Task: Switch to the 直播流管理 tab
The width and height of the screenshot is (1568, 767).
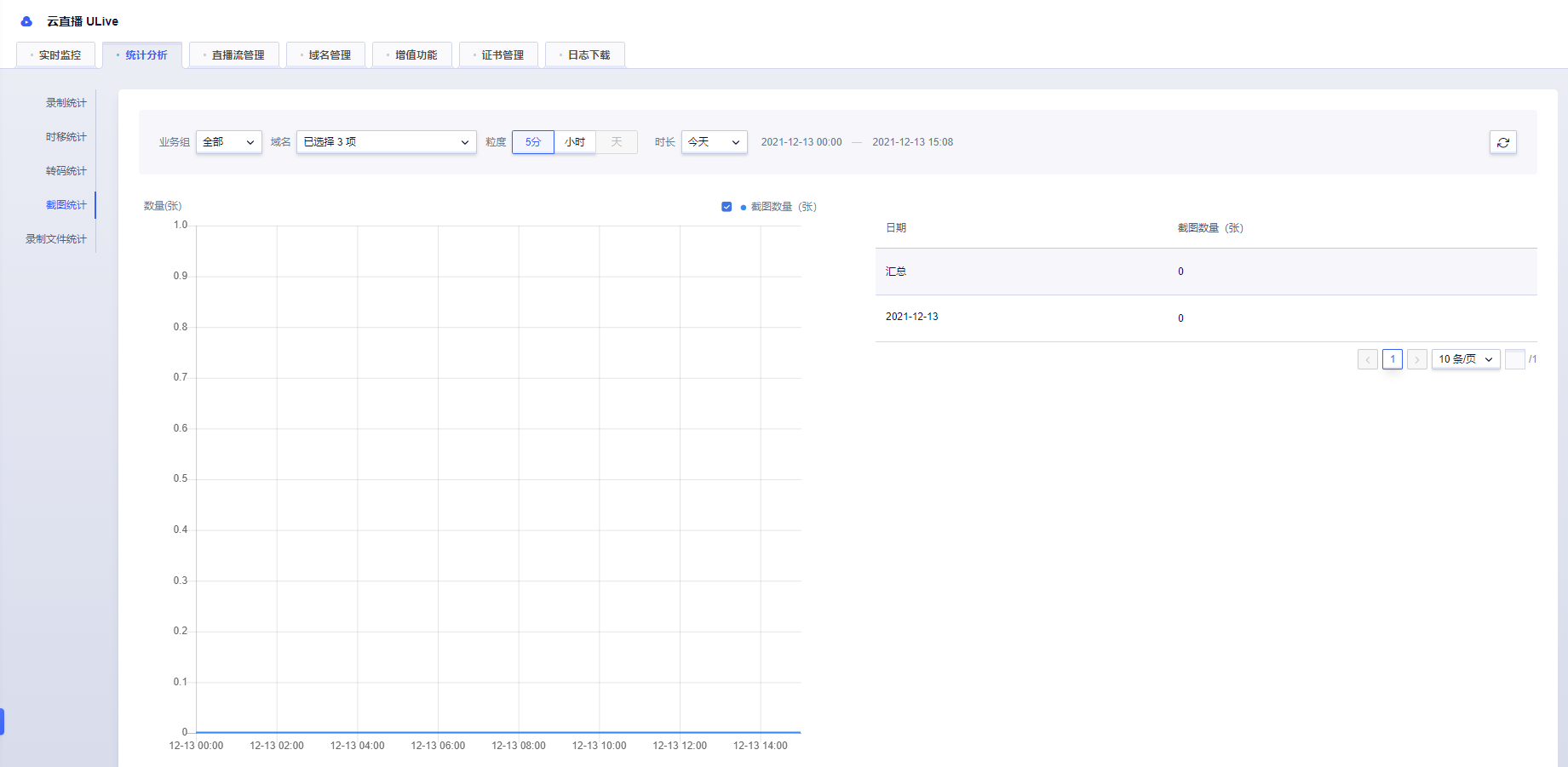Action: [x=234, y=55]
